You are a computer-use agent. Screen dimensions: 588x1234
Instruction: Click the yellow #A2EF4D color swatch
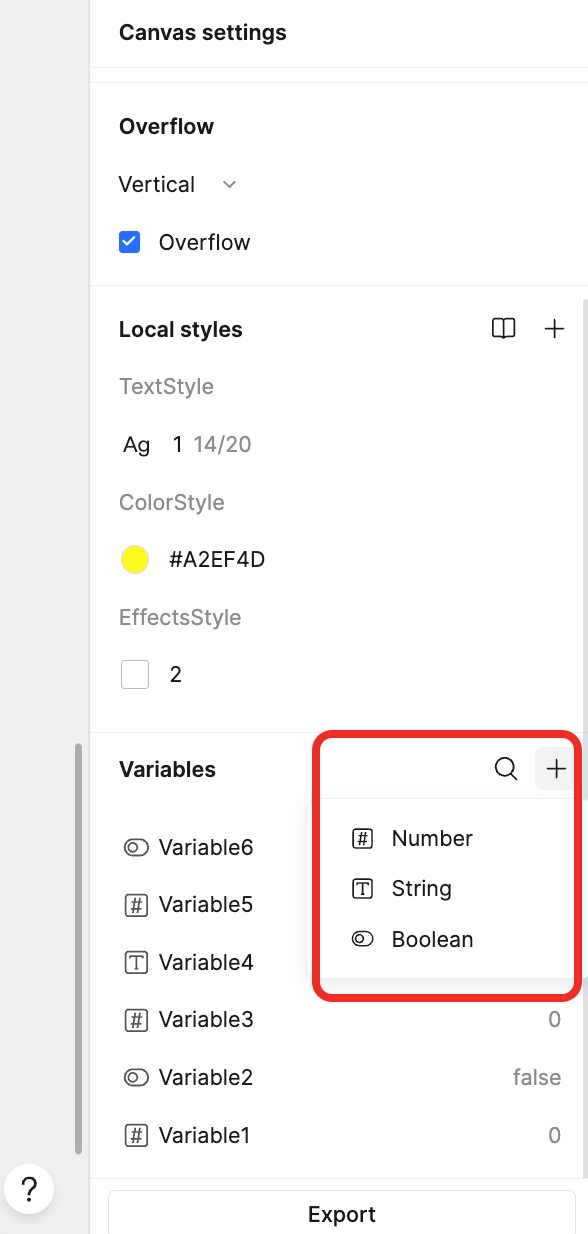[135, 560]
